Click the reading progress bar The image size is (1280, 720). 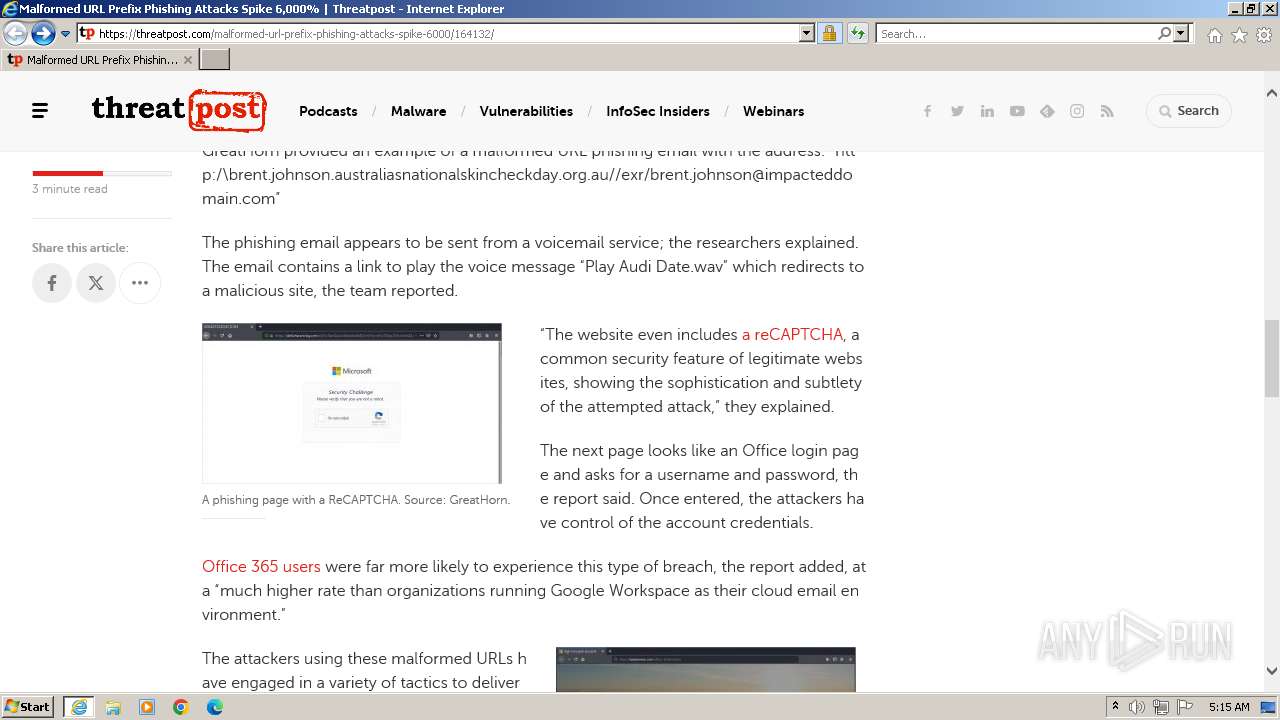click(x=102, y=173)
